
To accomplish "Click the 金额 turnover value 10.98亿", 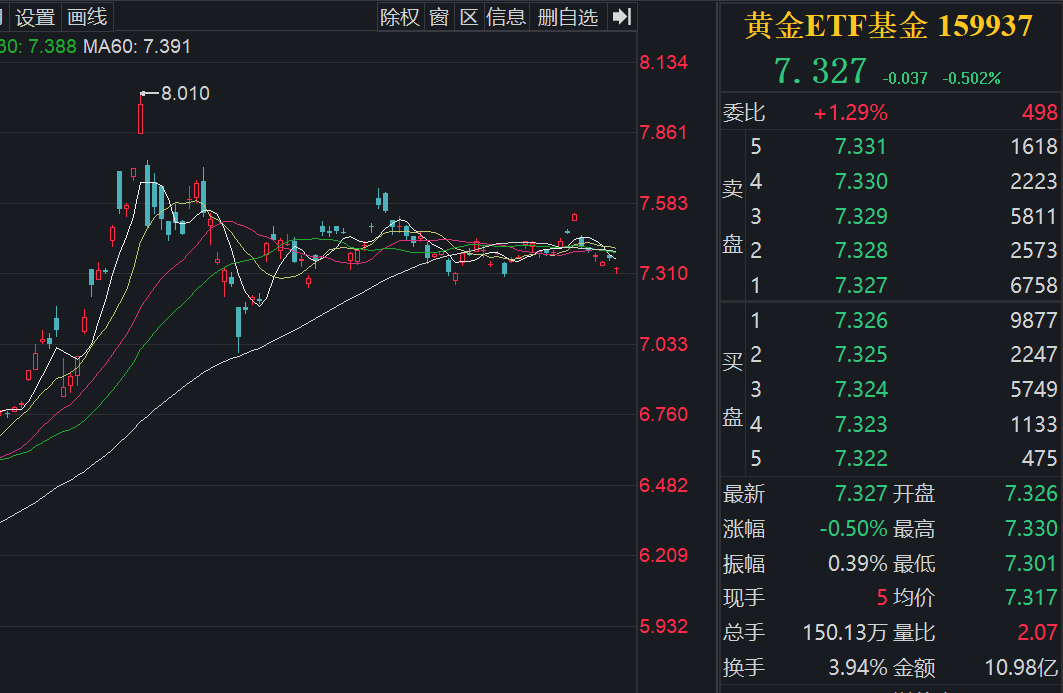I will pos(1022,668).
